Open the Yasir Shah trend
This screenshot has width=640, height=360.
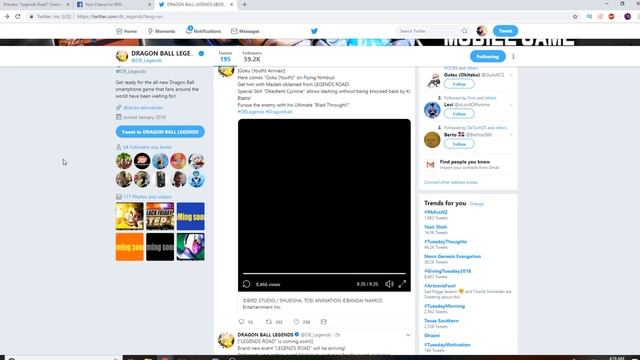(436, 227)
